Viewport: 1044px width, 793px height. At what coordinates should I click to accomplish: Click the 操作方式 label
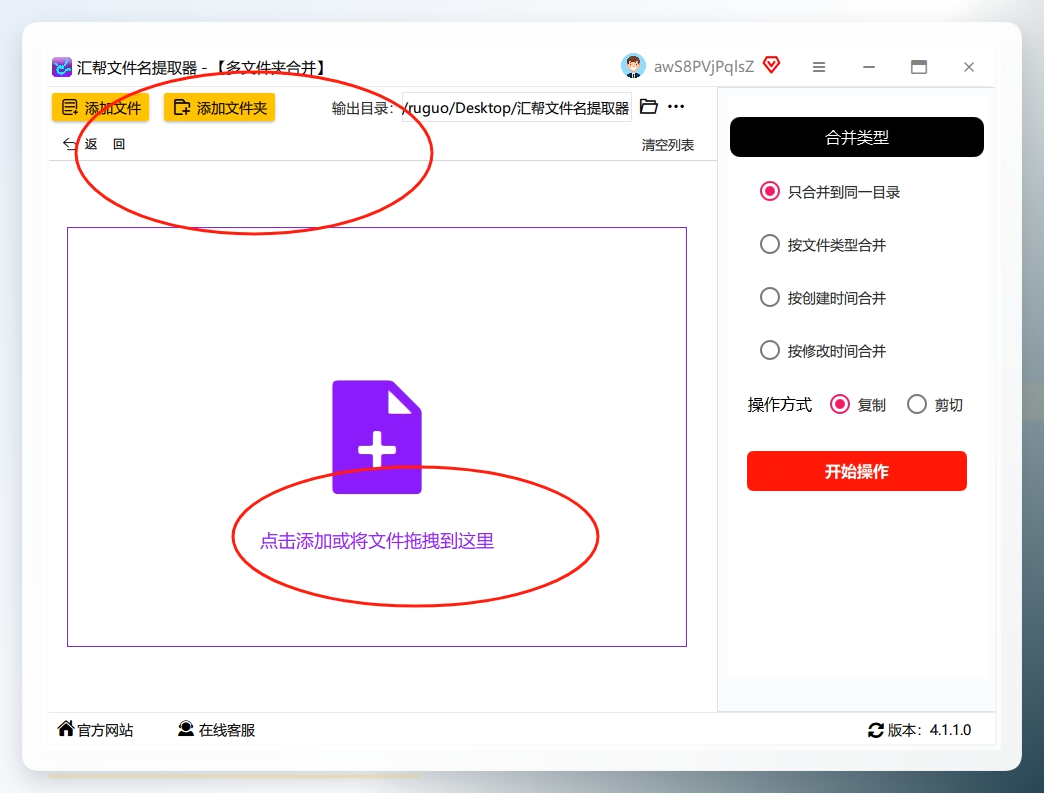click(x=780, y=405)
